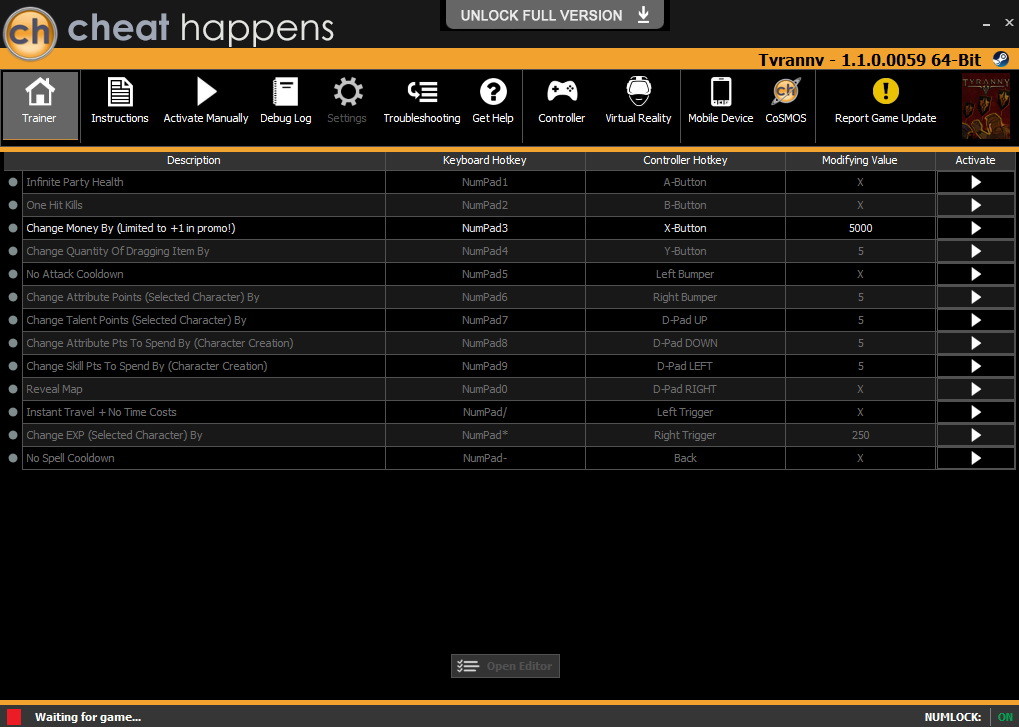Activate Change Talent Points cheat
Screen dimensions: 1019x727
tap(975, 320)
